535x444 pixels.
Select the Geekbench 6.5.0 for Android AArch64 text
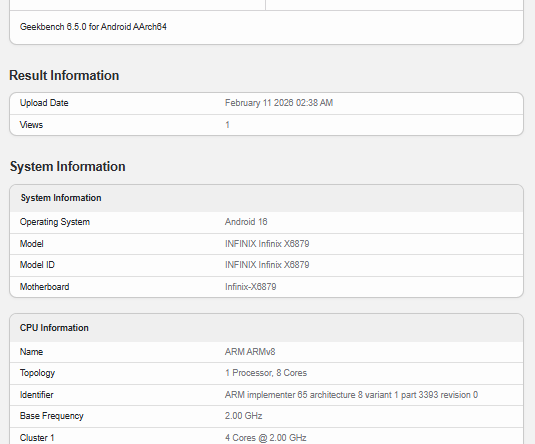[x=93, y=27]
